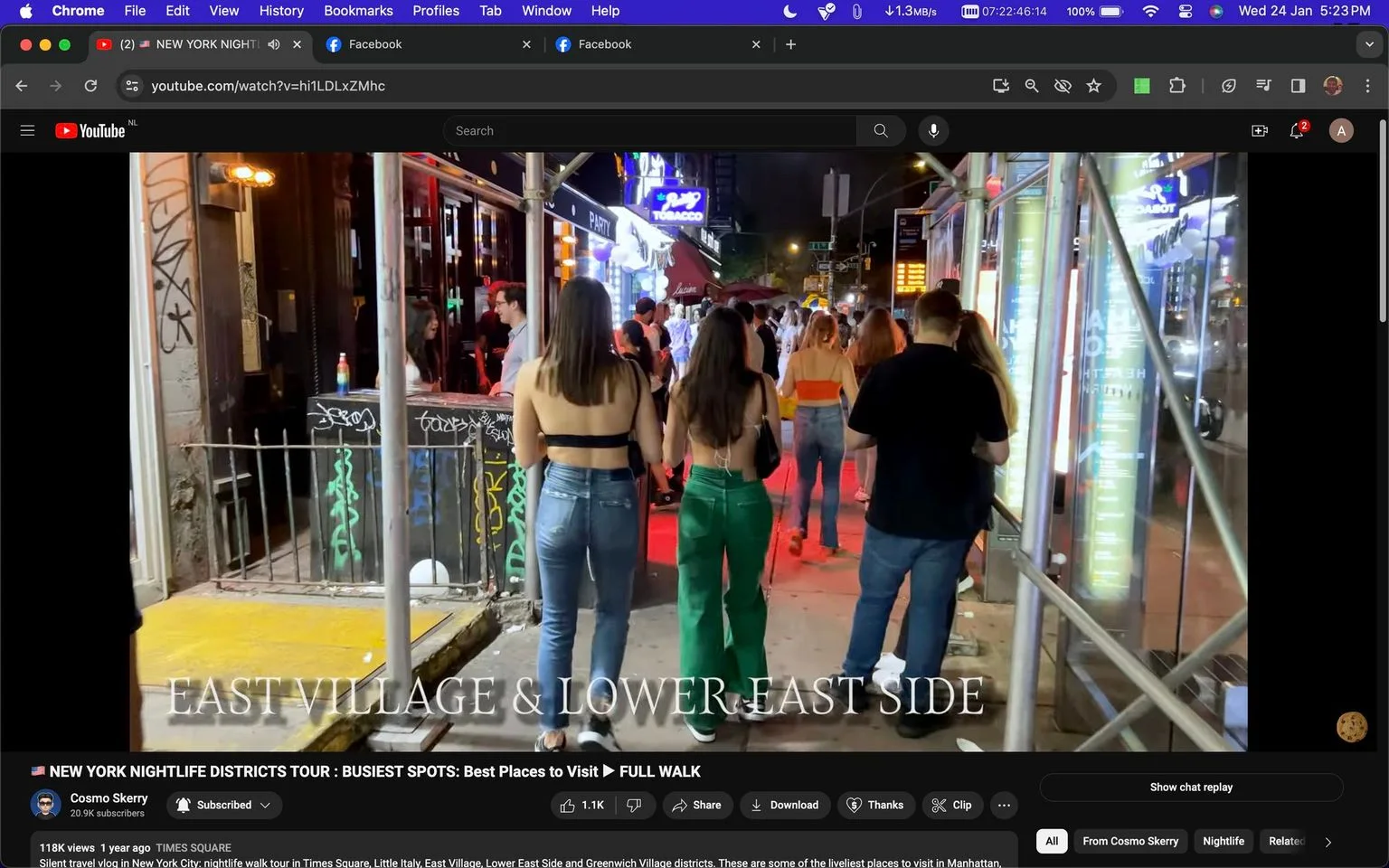
Task: Mute the tab via speaker icon
Action: coord(274,44)
